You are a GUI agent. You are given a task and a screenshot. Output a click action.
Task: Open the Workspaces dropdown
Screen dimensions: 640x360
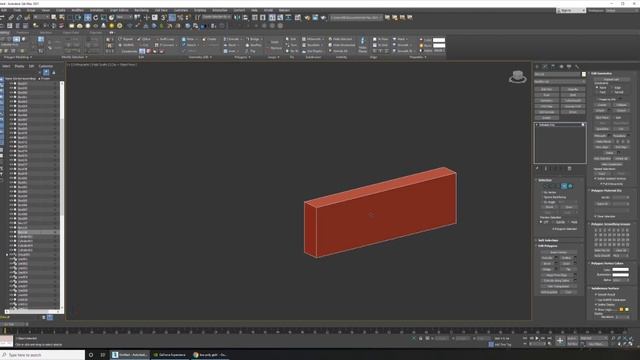coord(621,10)
